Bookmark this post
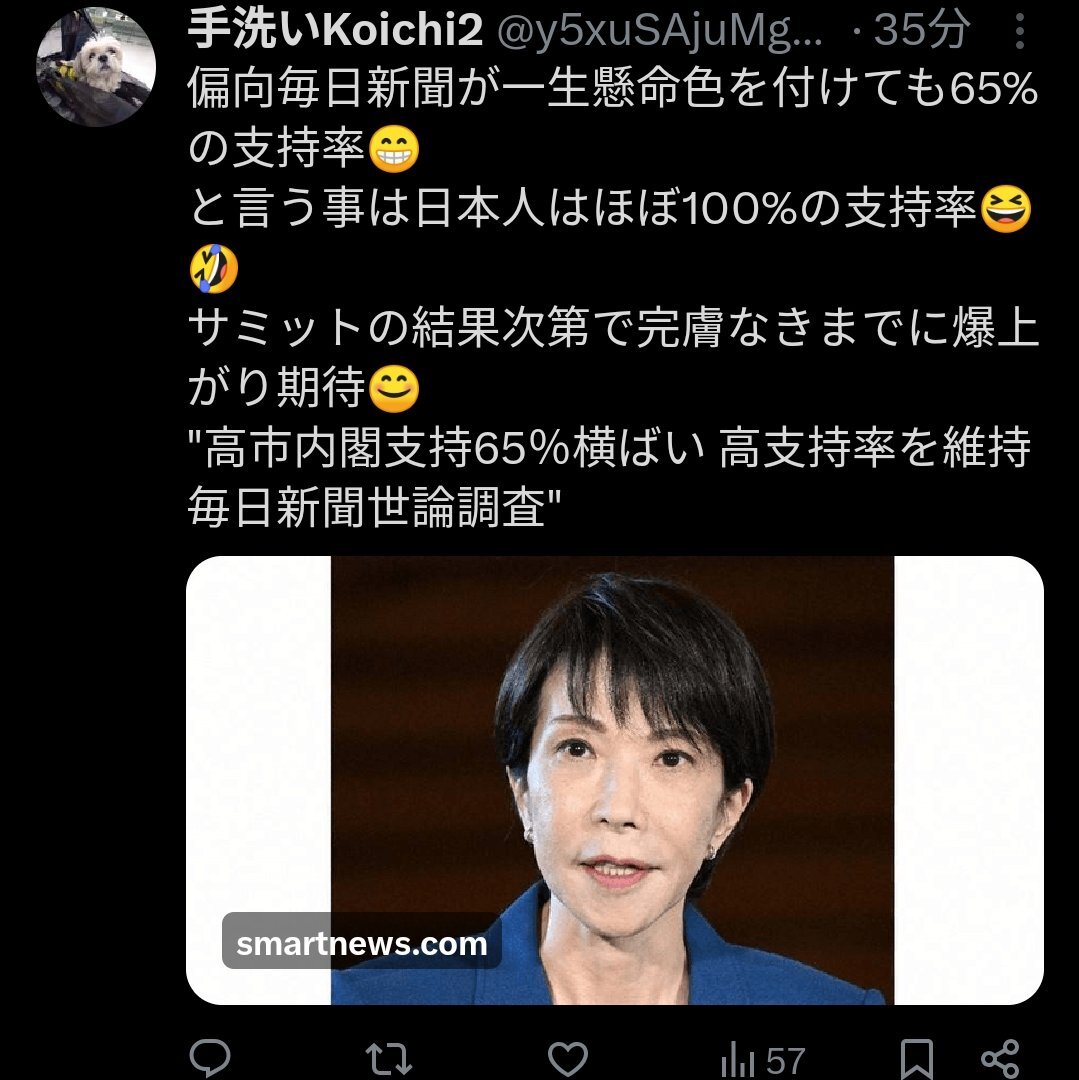The image size is (1079, 1080). (x=916, y=1059)
